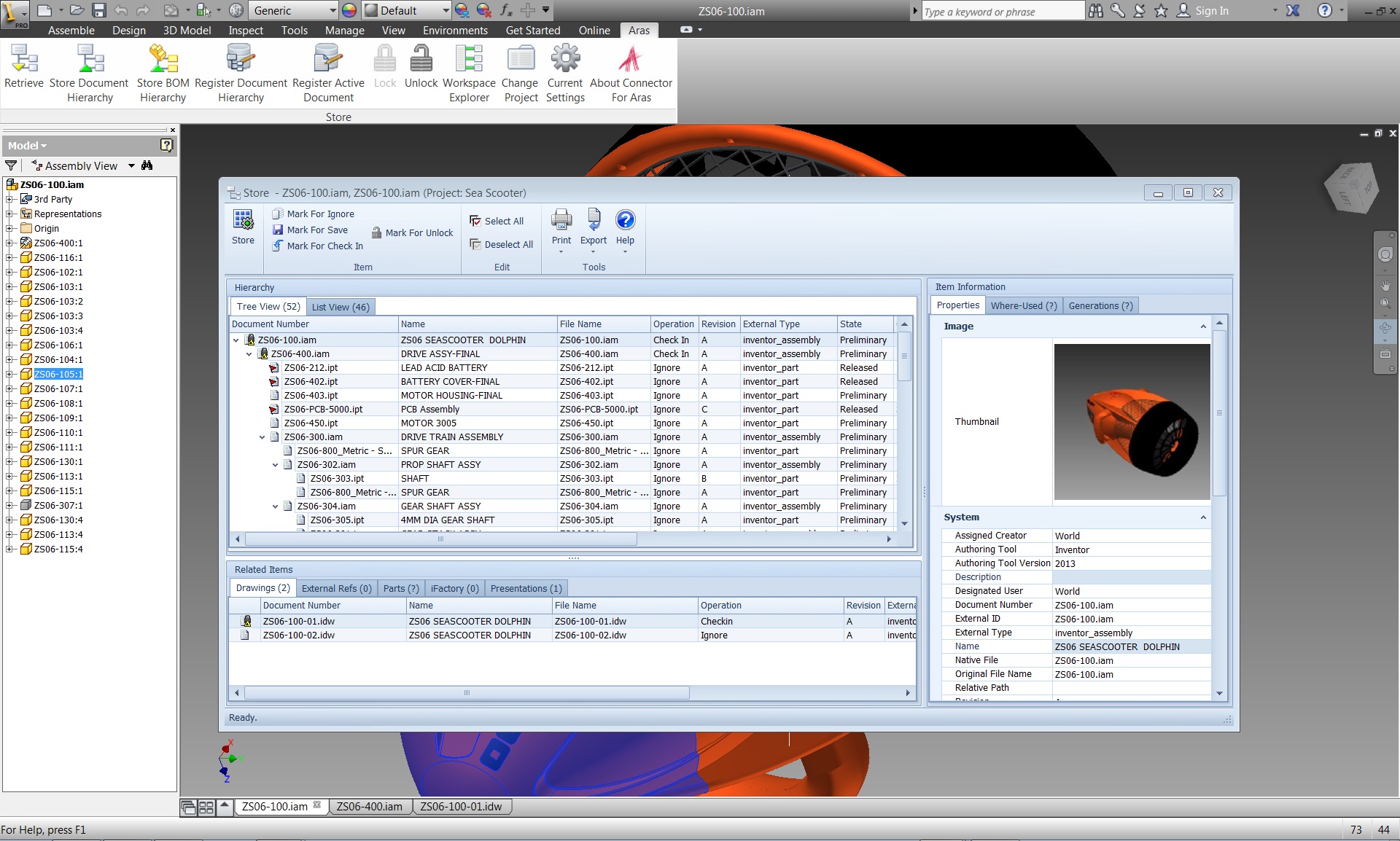Switch to ZS06-100-01.idw document tab
Image resolution: width=1400 pixels, height=841 pixels.
(x=461, y=806)
